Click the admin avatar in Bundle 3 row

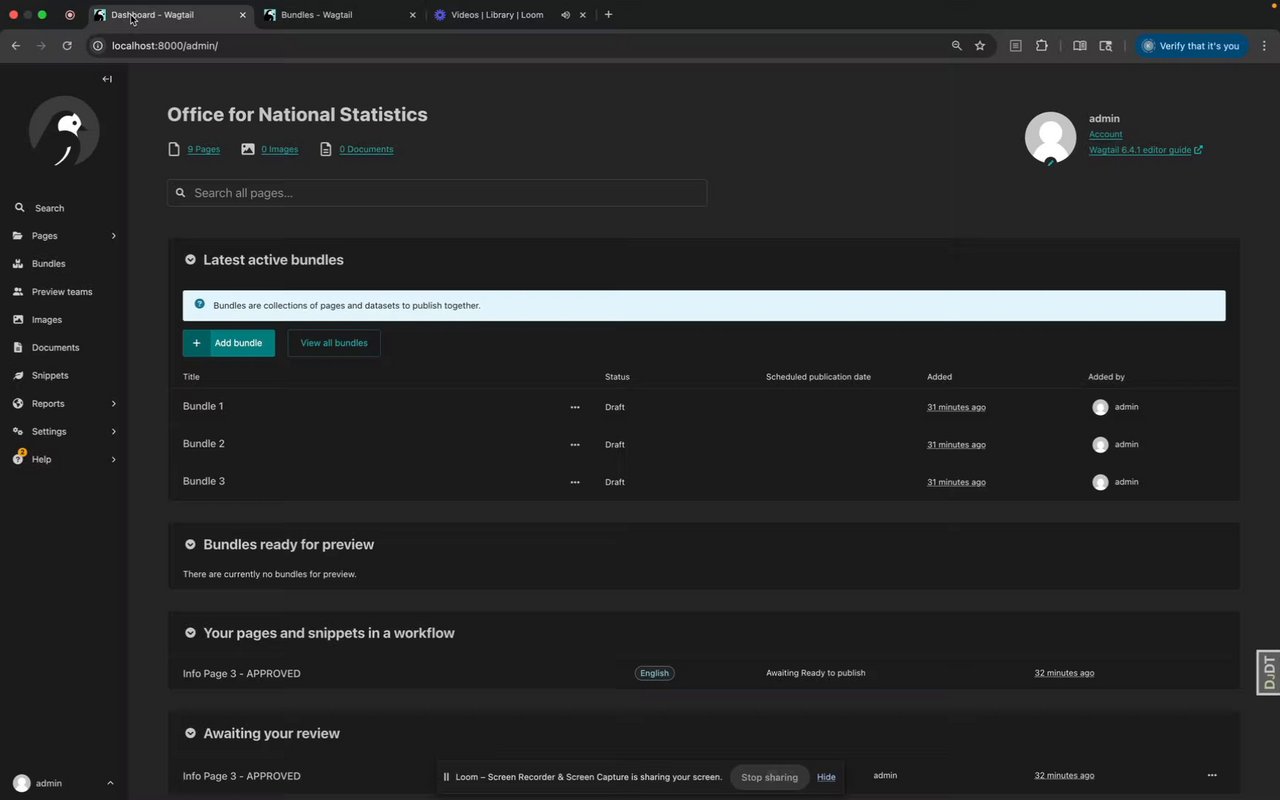[1100, 482]
